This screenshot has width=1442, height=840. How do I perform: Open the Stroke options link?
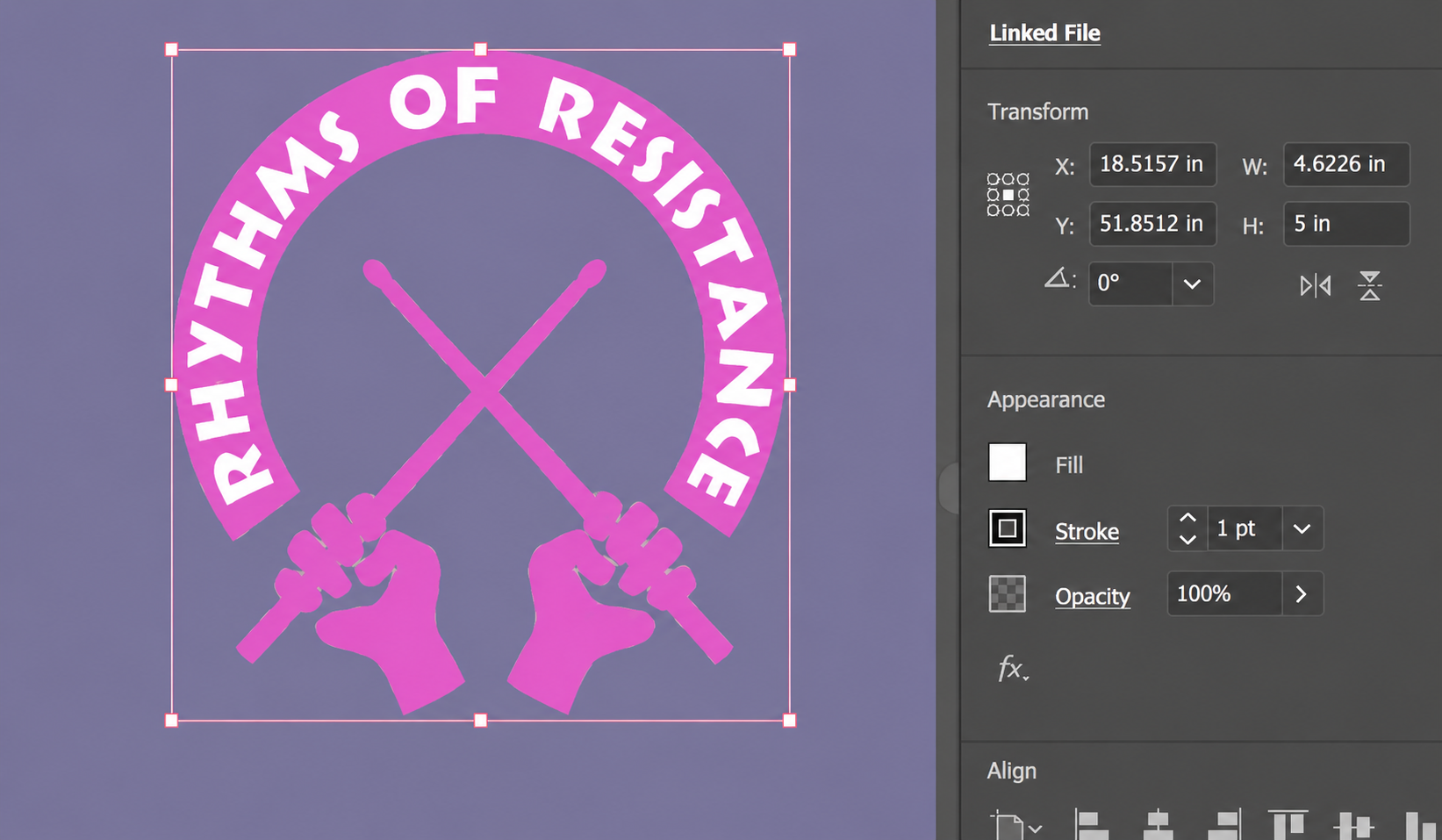1087,531
